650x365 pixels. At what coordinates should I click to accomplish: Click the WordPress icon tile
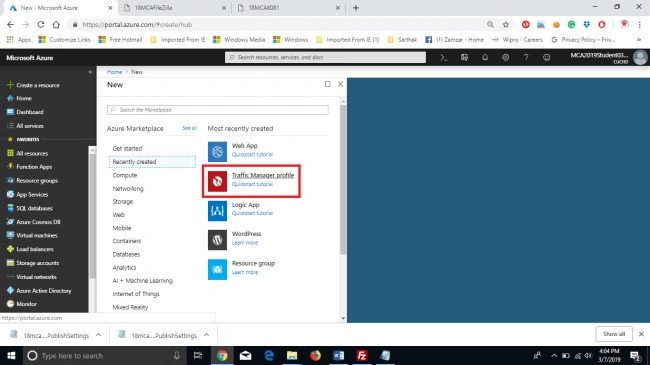pos(217,240)
